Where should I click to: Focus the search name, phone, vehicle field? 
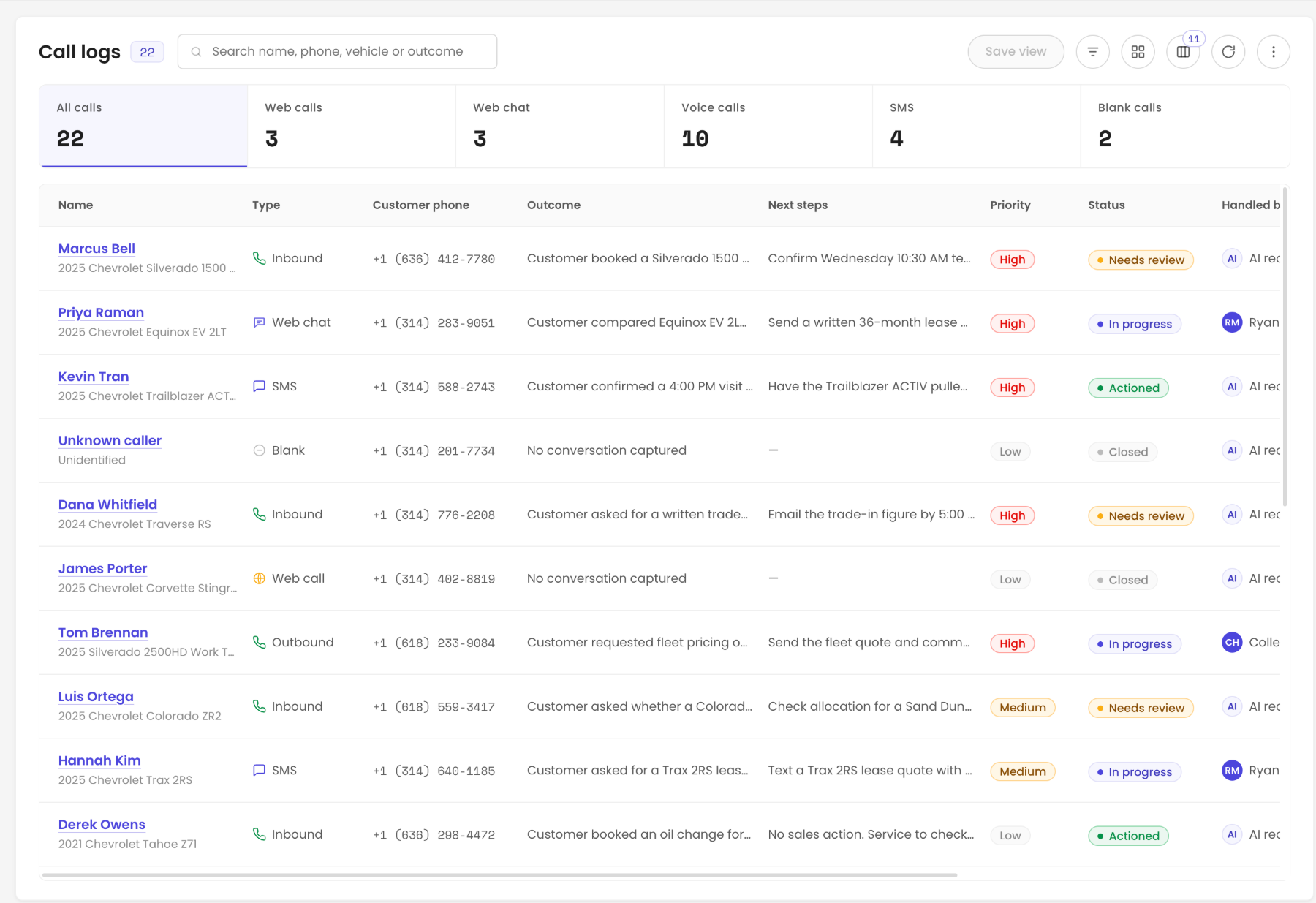337,52
